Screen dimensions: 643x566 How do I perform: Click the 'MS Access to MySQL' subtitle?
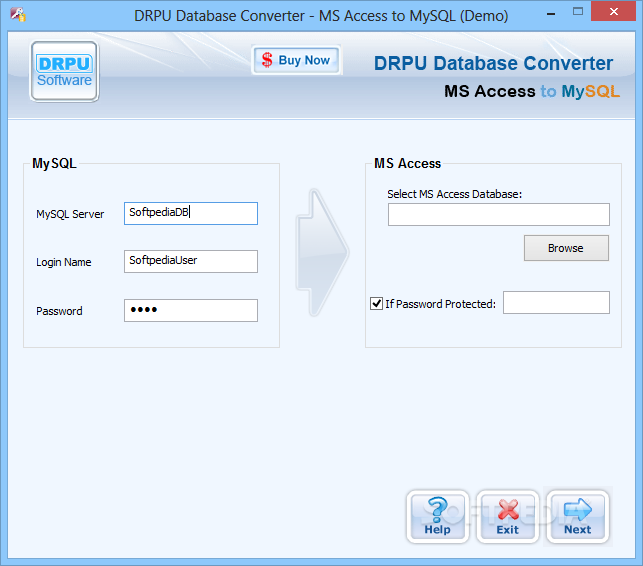[x=532, y=91]
